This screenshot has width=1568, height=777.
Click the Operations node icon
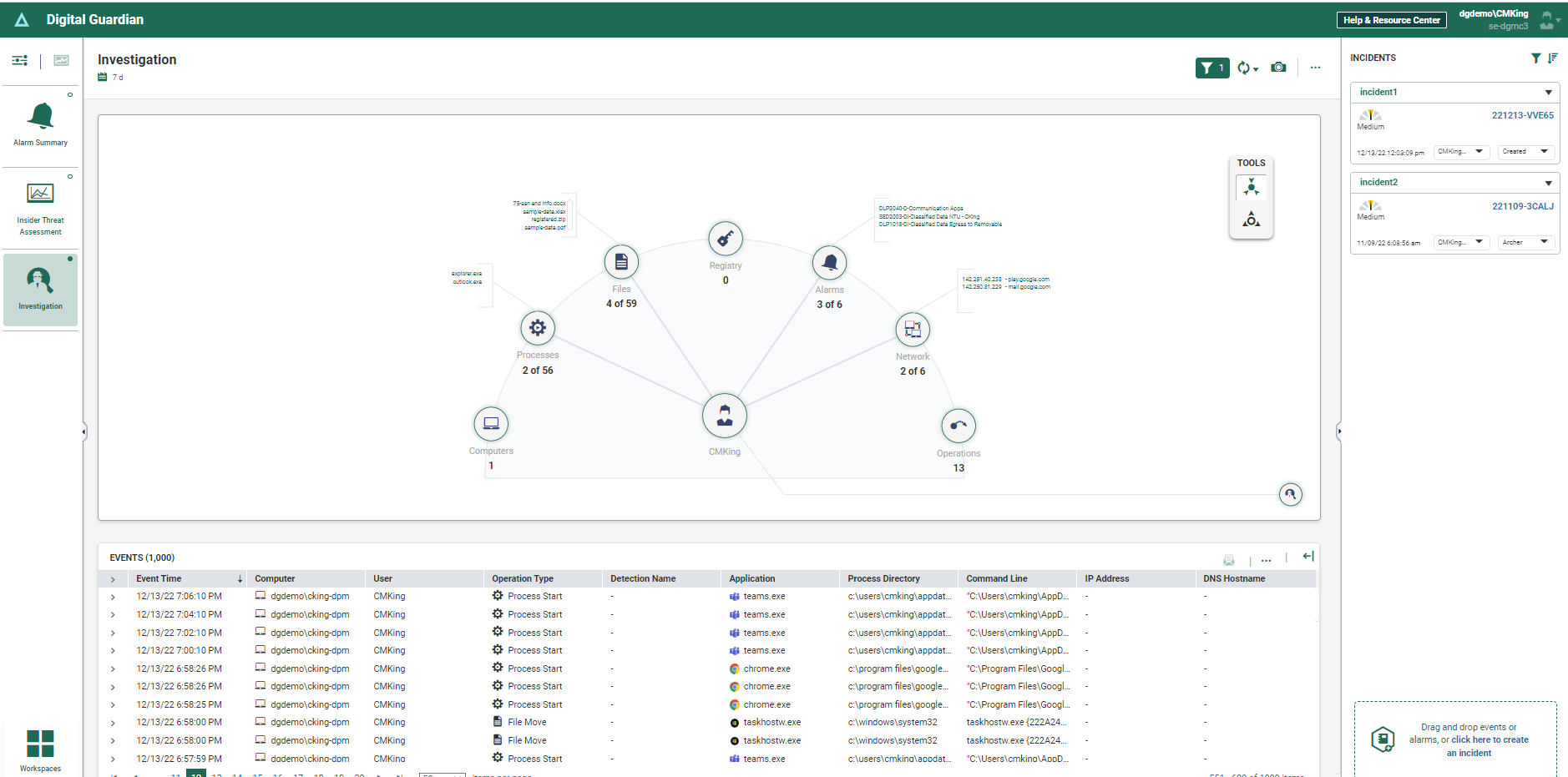pyautogui.click(x=959, y=426)
